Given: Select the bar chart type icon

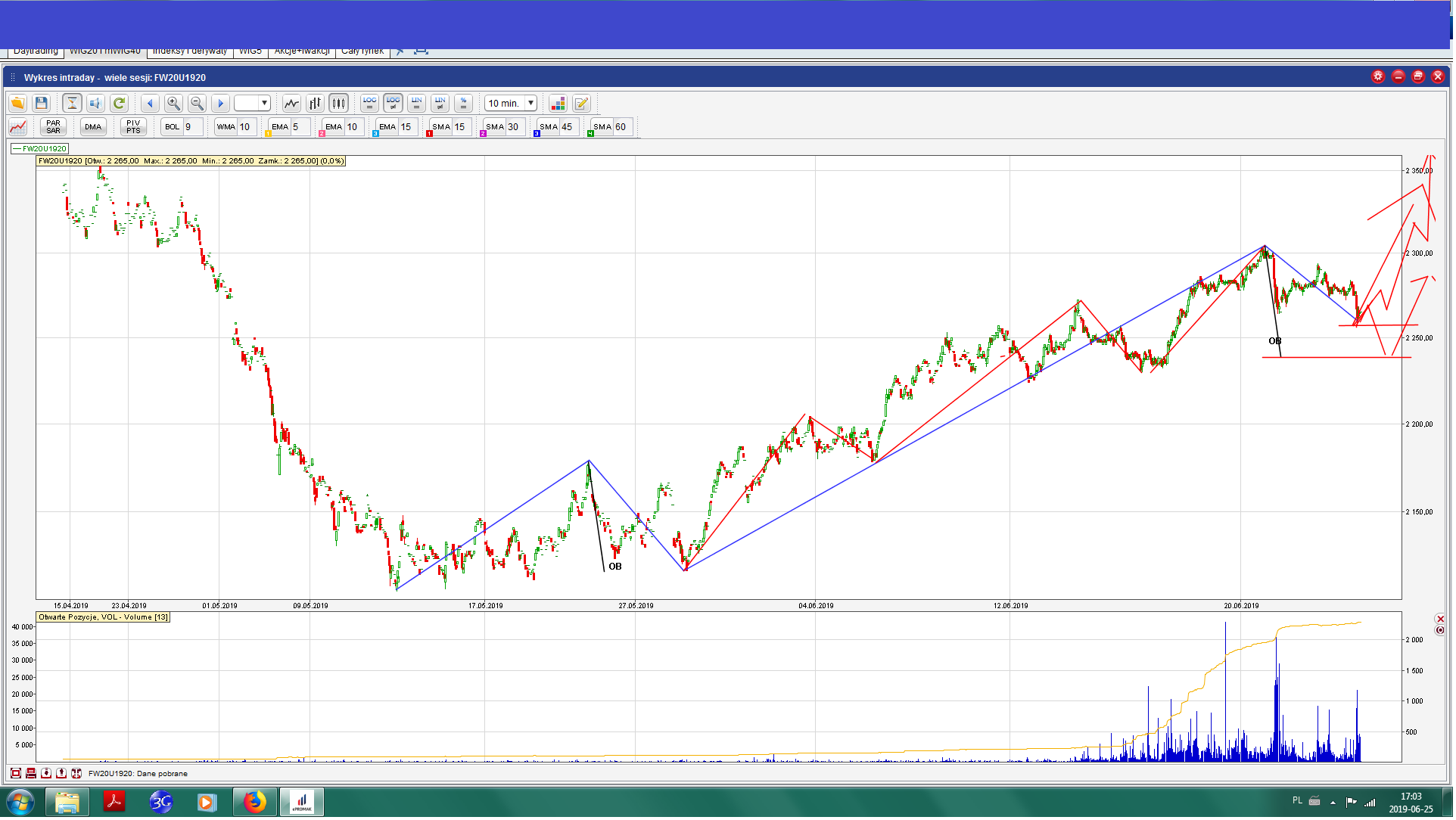Looking at the screenshot, I should (315, 104).
